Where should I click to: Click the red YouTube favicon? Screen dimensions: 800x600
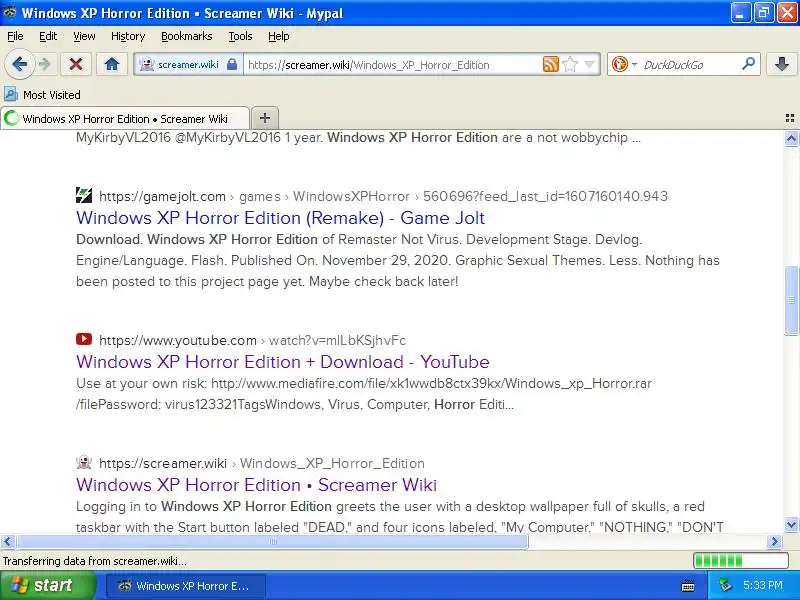point(84,339)
